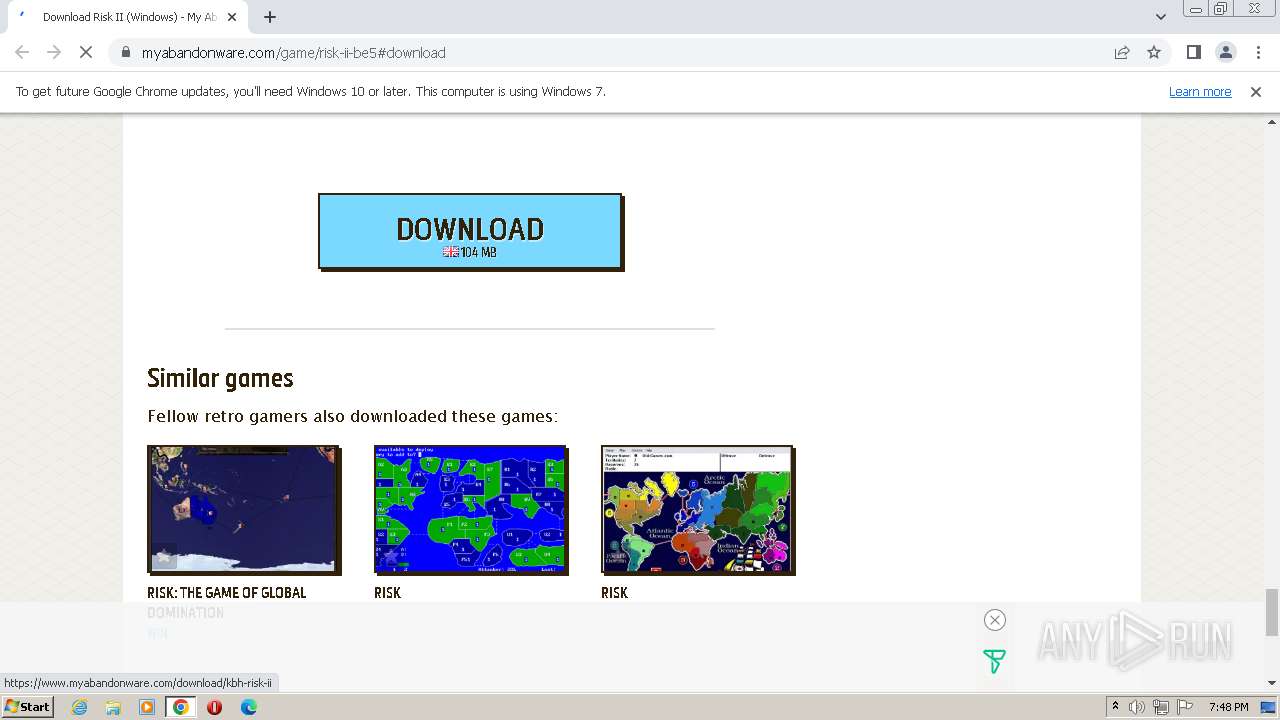The height and width of the screenshot is (720, 1280).
Task: Open the Windows Start menu
Action: point(27,706)
